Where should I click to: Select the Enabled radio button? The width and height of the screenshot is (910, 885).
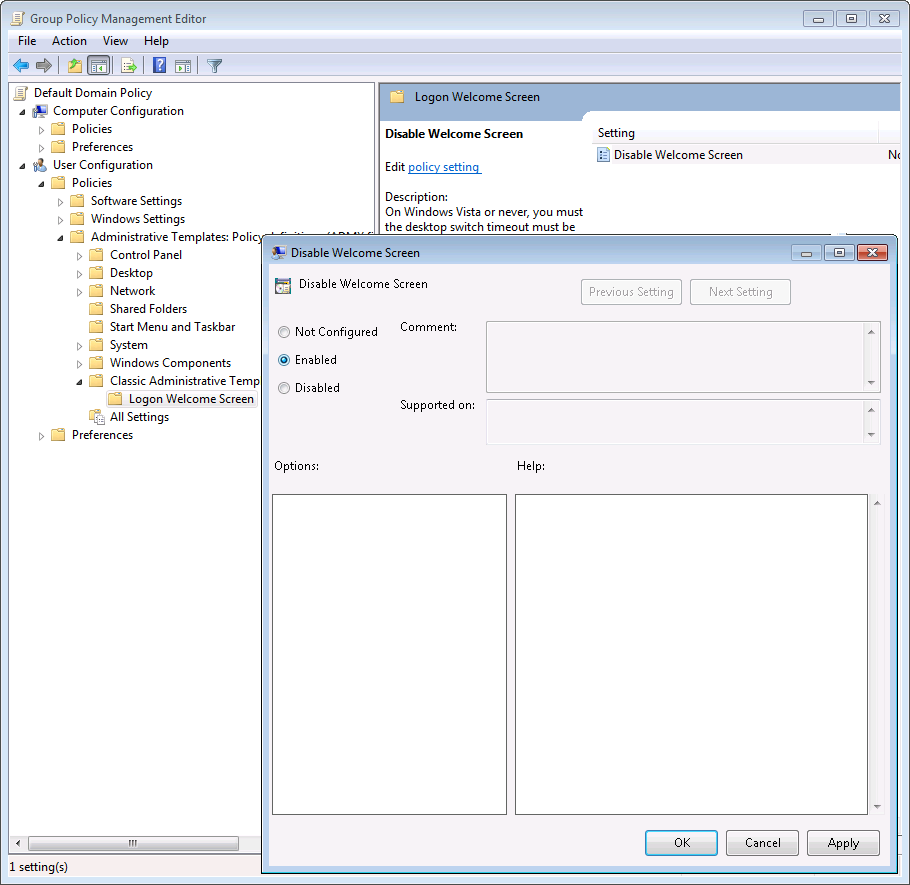click(x=285, y=360)
